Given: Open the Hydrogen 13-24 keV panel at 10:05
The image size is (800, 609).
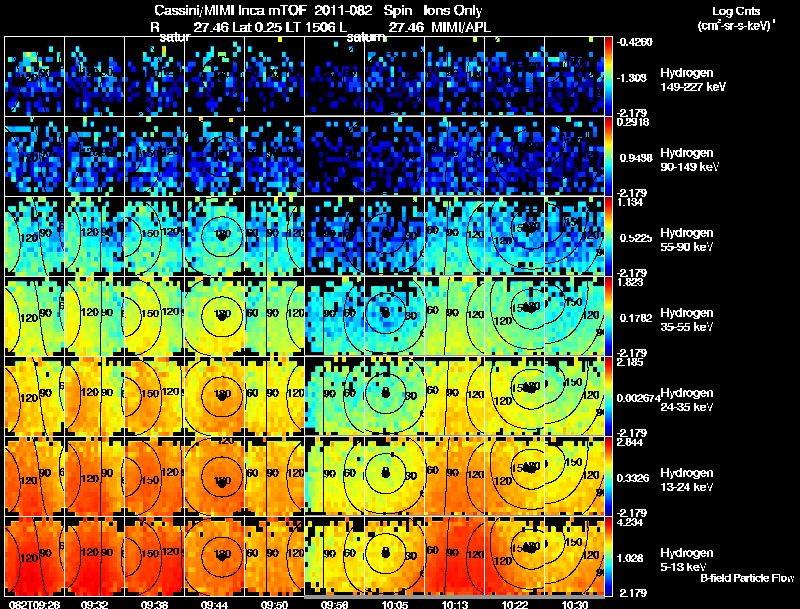Looking at the screenshot, I should click(x=394, y=476).
